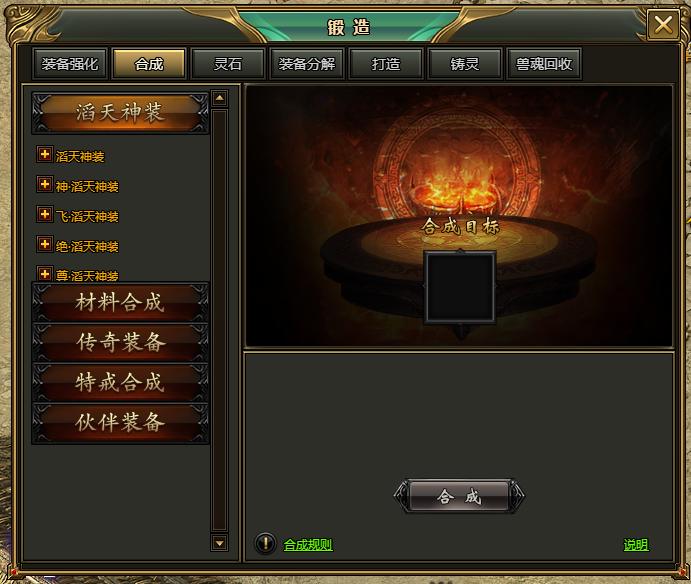
Task: Click the exclamation mark rules icon
Action: coord(266,543)
